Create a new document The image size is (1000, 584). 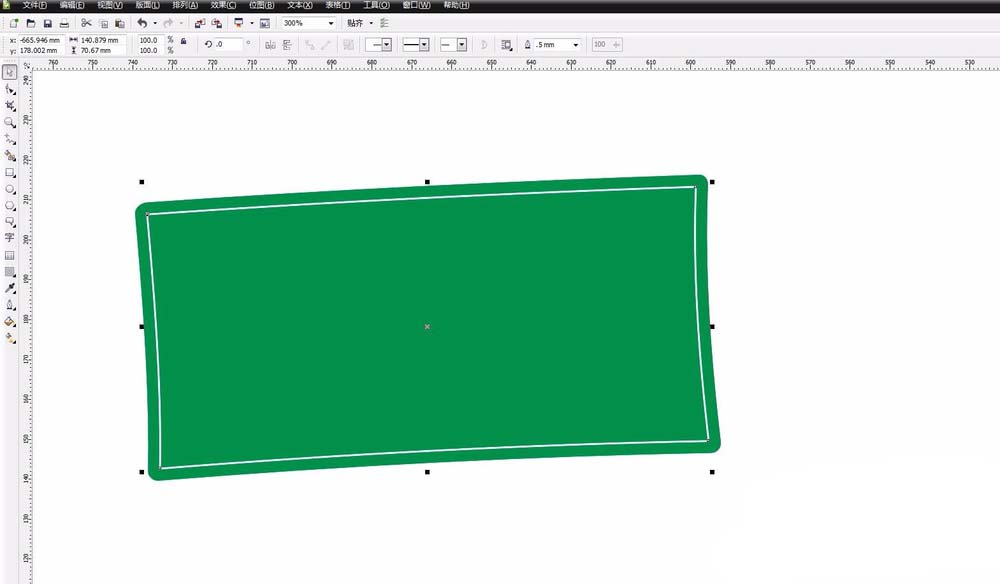[x=14, y=23]
